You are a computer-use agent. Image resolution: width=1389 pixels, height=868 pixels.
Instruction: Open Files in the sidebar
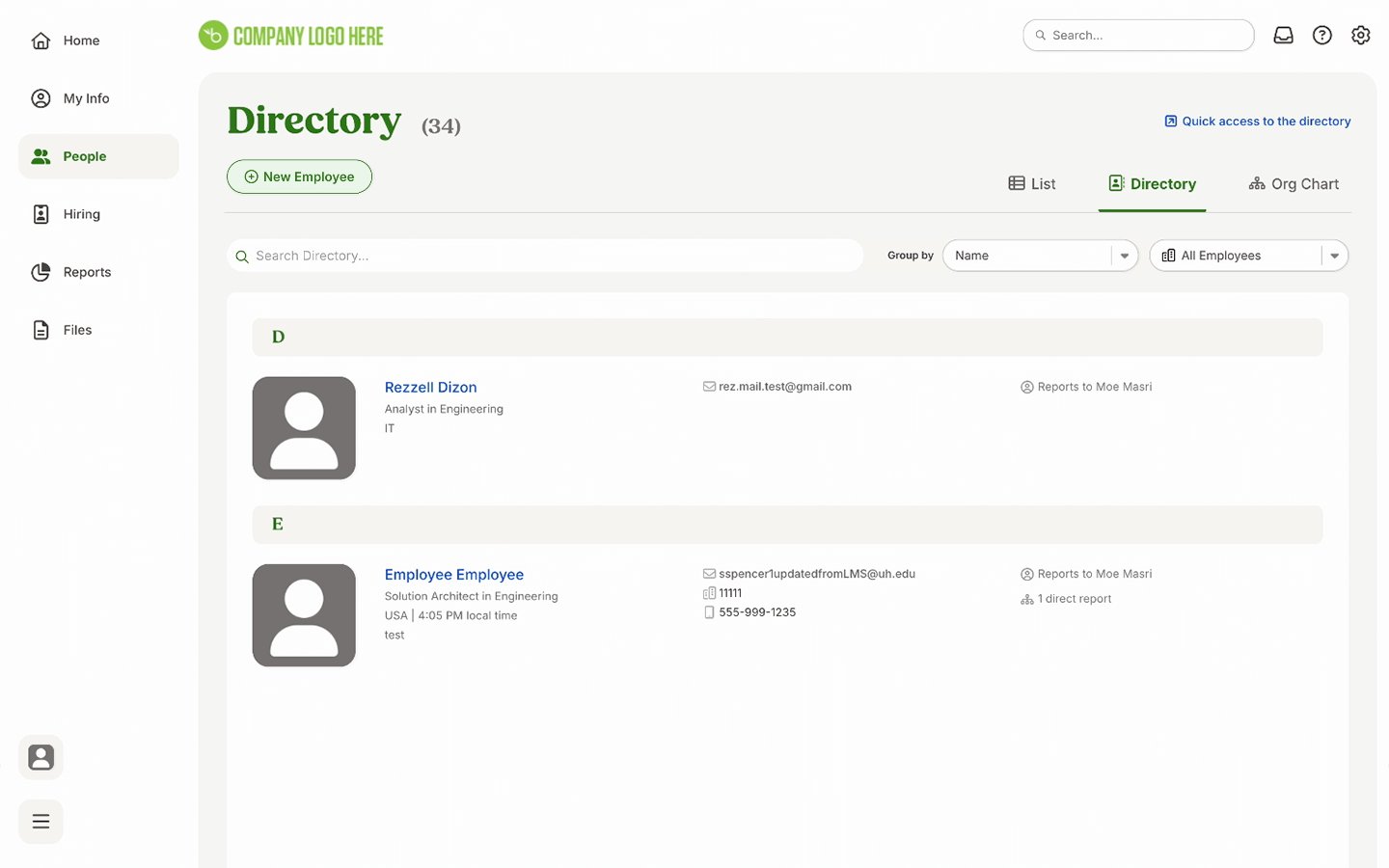77,330
